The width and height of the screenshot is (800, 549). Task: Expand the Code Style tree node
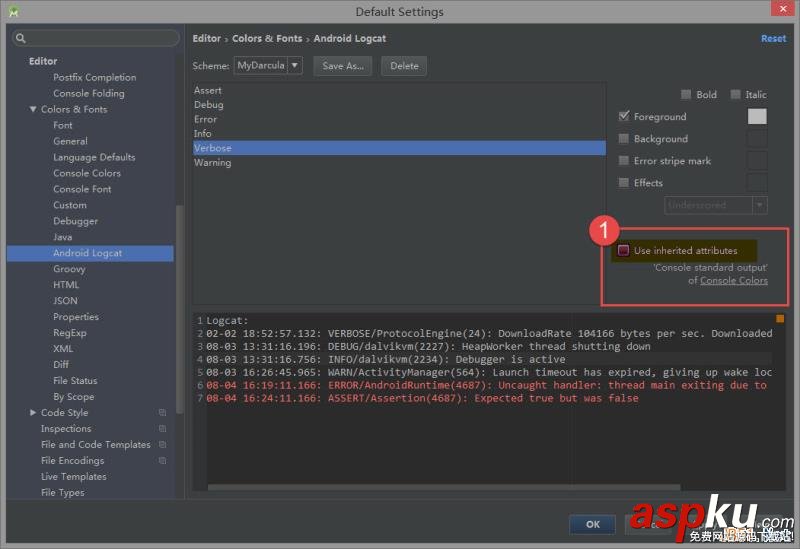[x=33, y=412]
